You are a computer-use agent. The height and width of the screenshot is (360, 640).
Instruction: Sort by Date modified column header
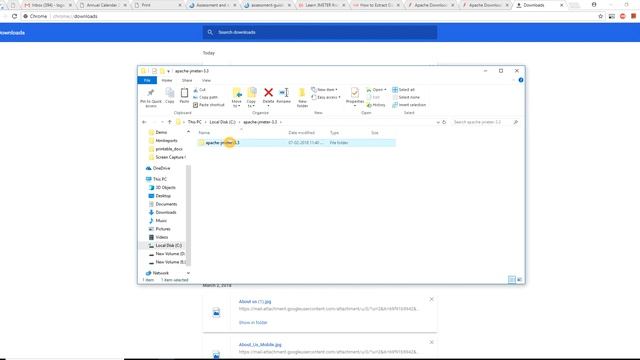(x=301, y=133)
